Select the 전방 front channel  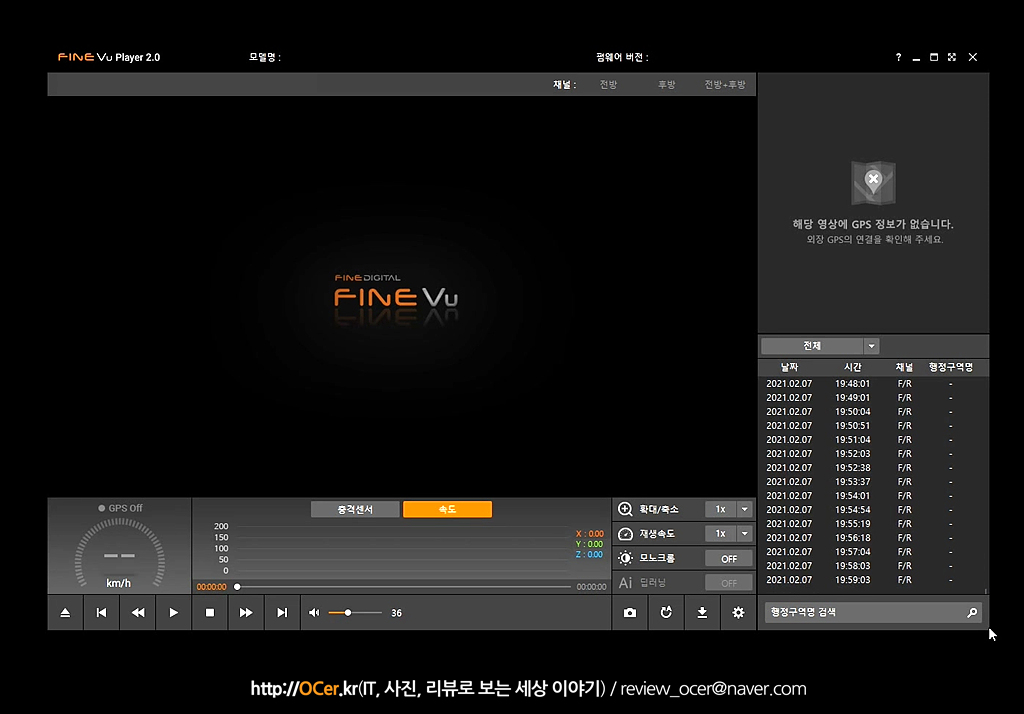click(x=609, y=84)
